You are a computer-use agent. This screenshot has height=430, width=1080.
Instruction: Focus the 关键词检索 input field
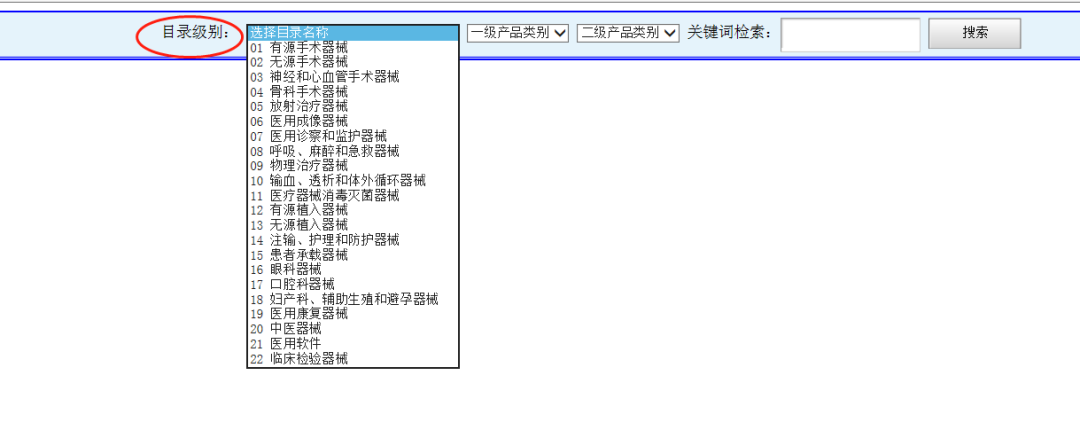pos(851,34)
